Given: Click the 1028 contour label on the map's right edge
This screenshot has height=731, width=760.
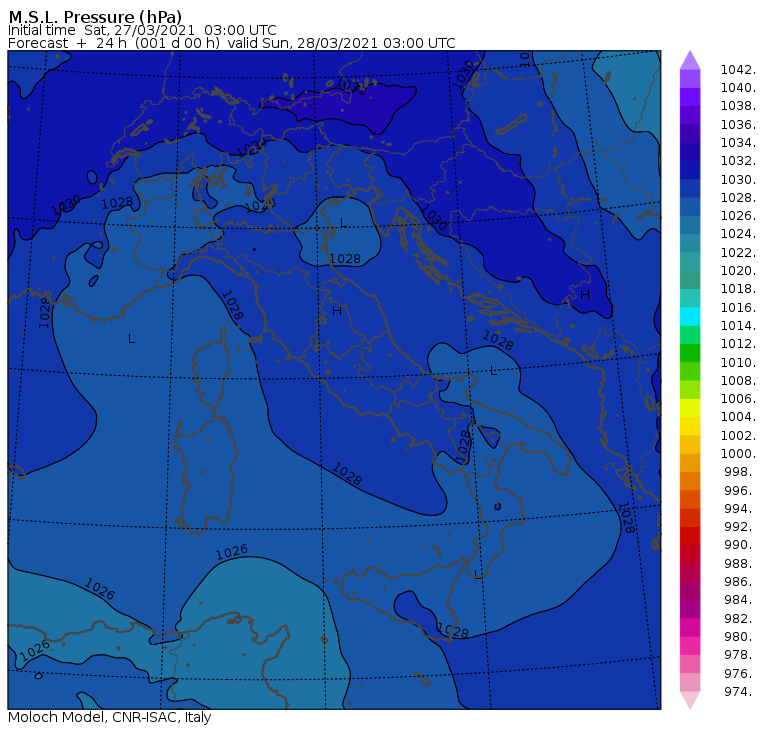Looking at the screenshot, I should click(x=626, y=518).
